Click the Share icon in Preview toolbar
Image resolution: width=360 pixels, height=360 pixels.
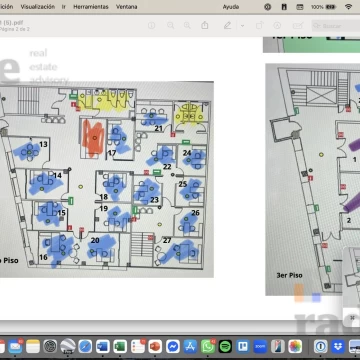(205, 25)
